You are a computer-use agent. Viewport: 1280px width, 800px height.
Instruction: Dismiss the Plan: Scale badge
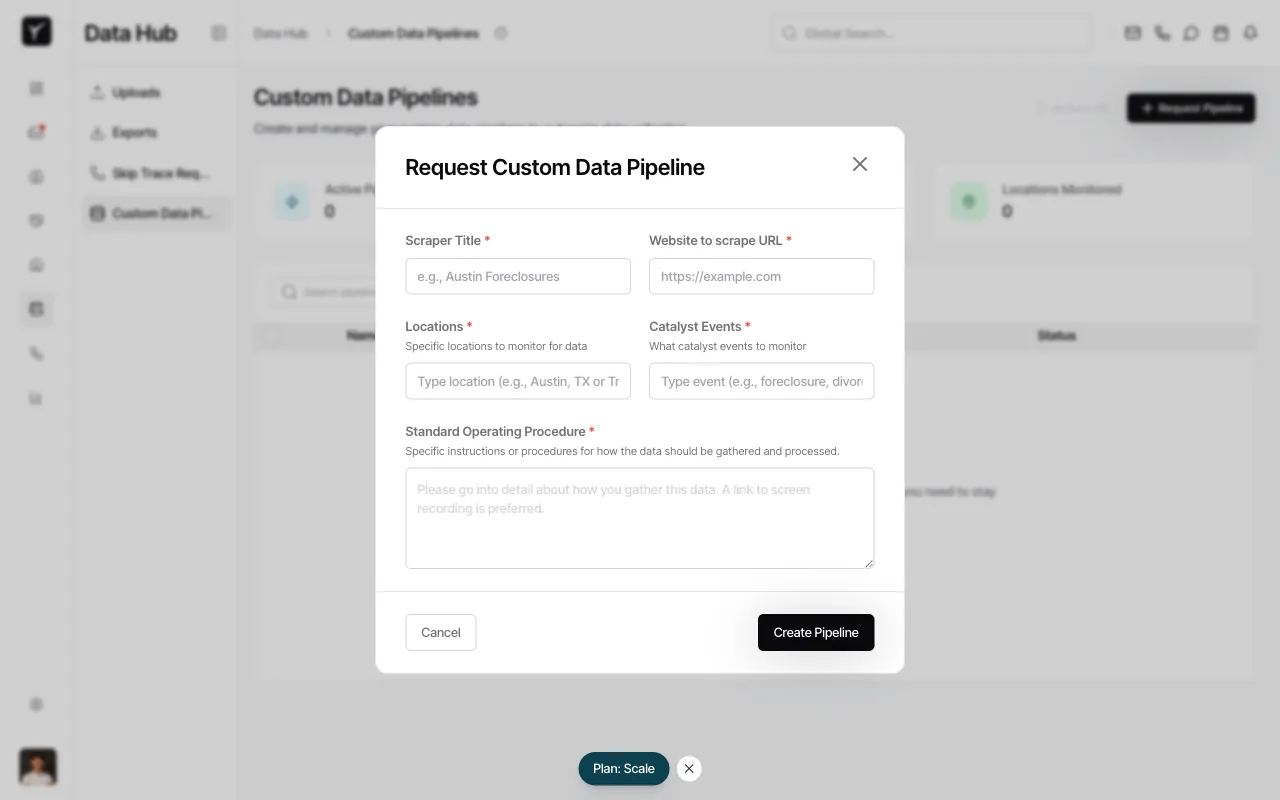pyautogui.click(x=689, y=768)
